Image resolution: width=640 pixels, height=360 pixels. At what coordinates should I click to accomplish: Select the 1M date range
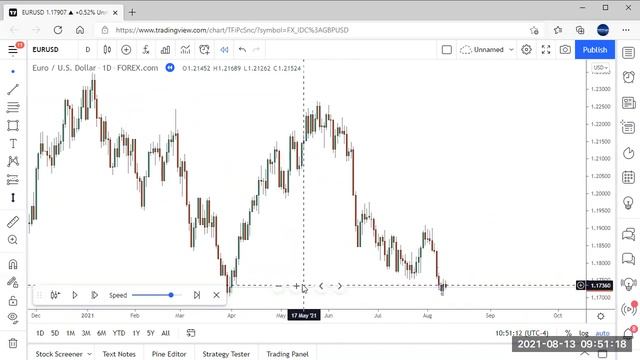[71, 333]
